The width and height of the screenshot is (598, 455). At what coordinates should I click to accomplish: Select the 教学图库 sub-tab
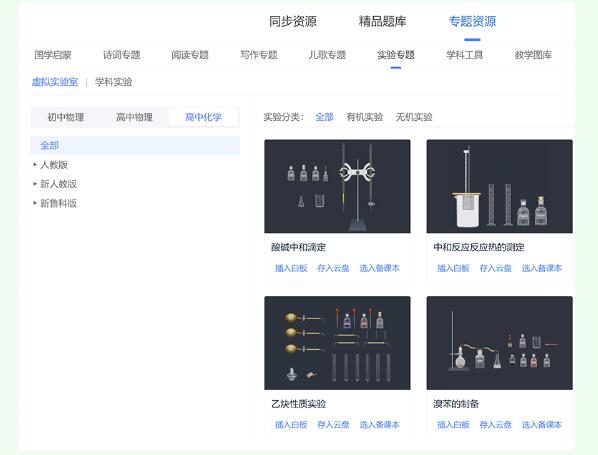pos(533,55)
